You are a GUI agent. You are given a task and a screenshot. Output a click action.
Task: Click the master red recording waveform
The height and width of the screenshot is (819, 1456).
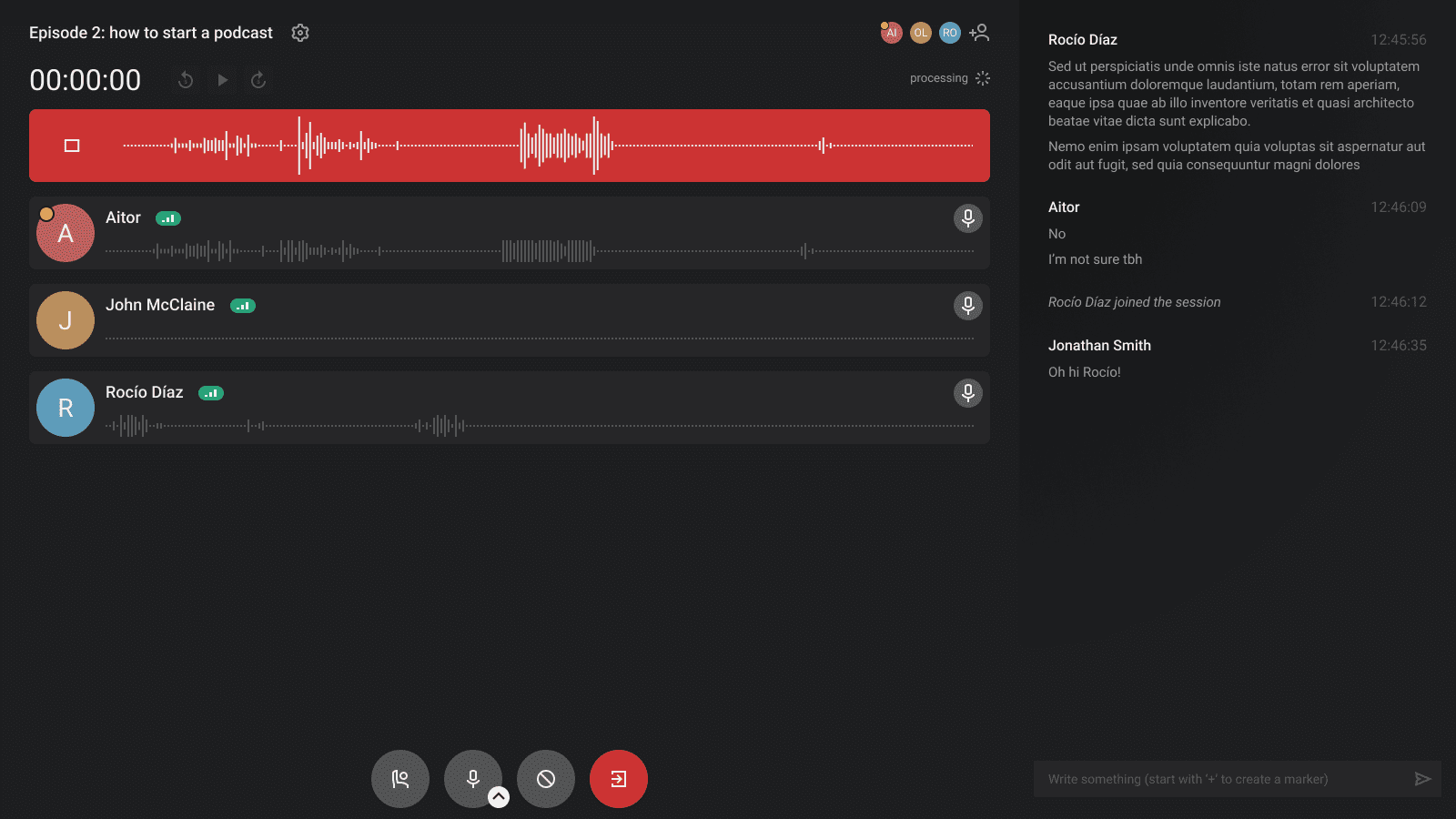548,146
